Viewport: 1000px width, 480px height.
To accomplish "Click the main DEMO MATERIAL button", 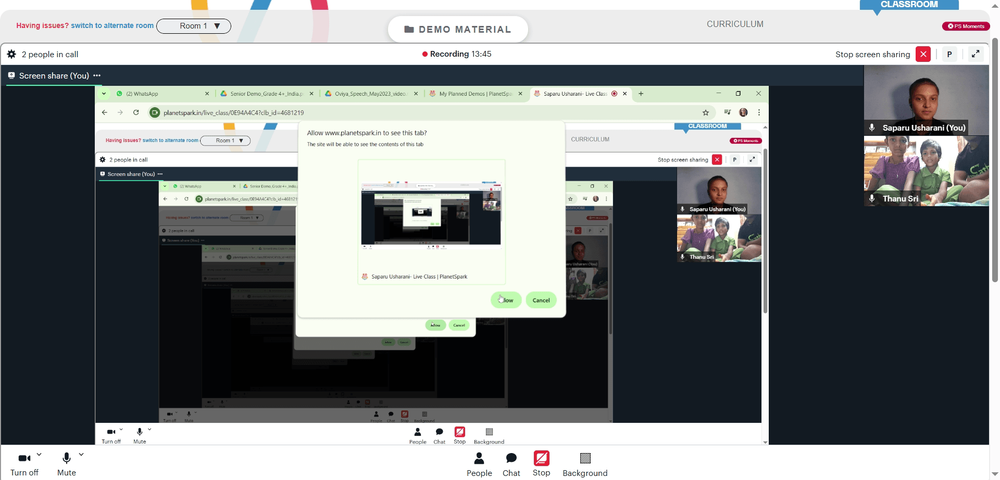I will (x=458, y=29).
